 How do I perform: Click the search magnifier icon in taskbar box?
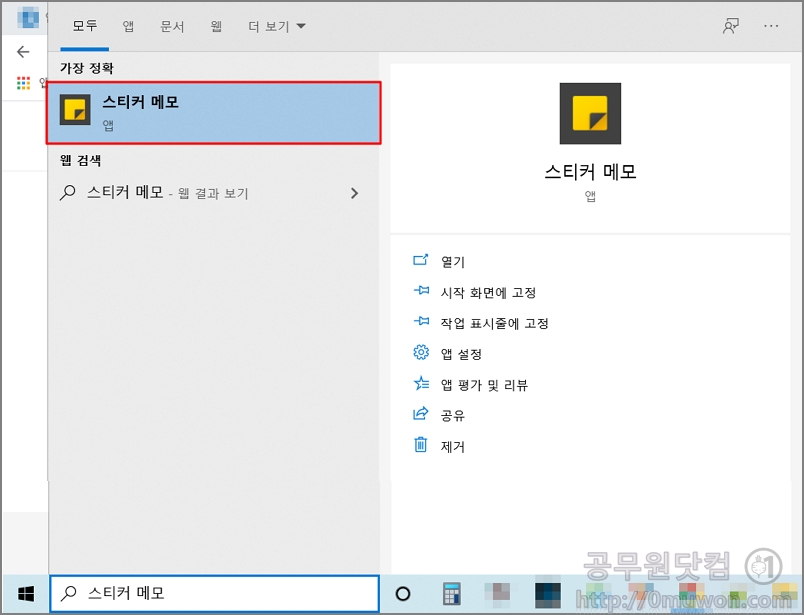tap(68, 593)
